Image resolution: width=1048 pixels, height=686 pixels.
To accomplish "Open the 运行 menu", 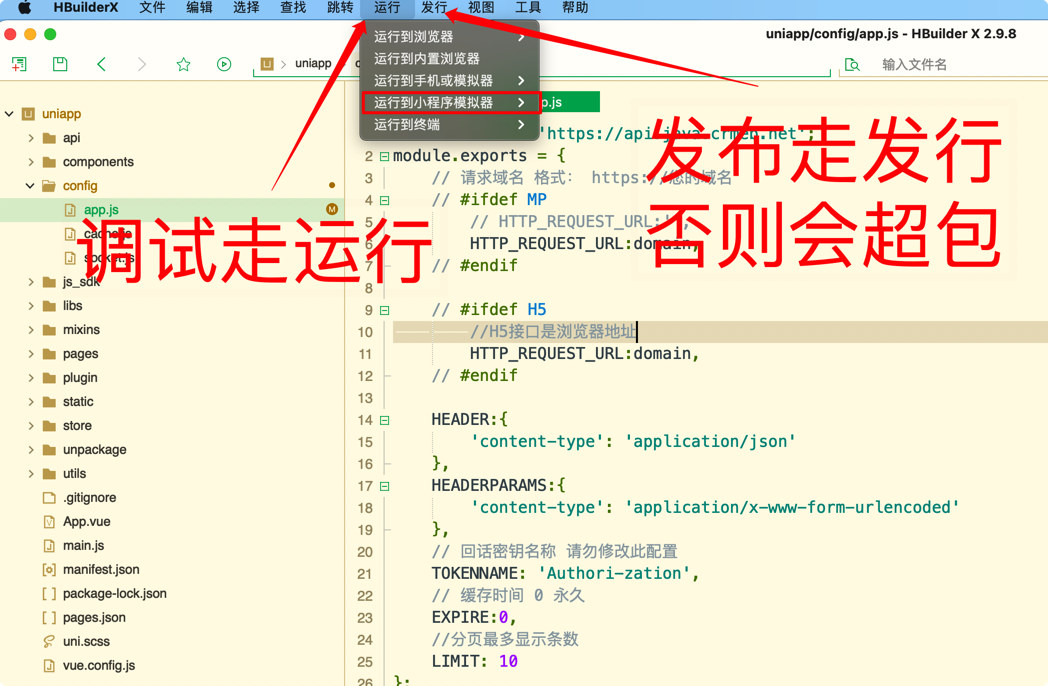I will (387, 8).
